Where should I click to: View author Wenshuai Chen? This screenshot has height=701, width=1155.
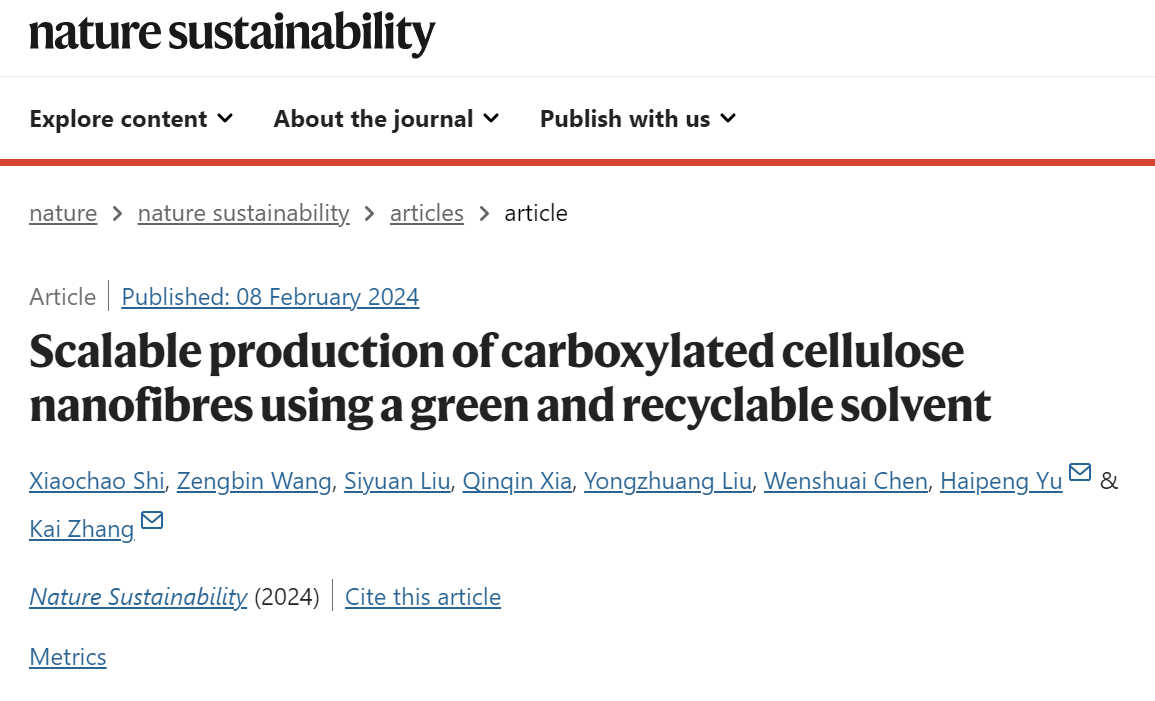[x=846, y=481]
